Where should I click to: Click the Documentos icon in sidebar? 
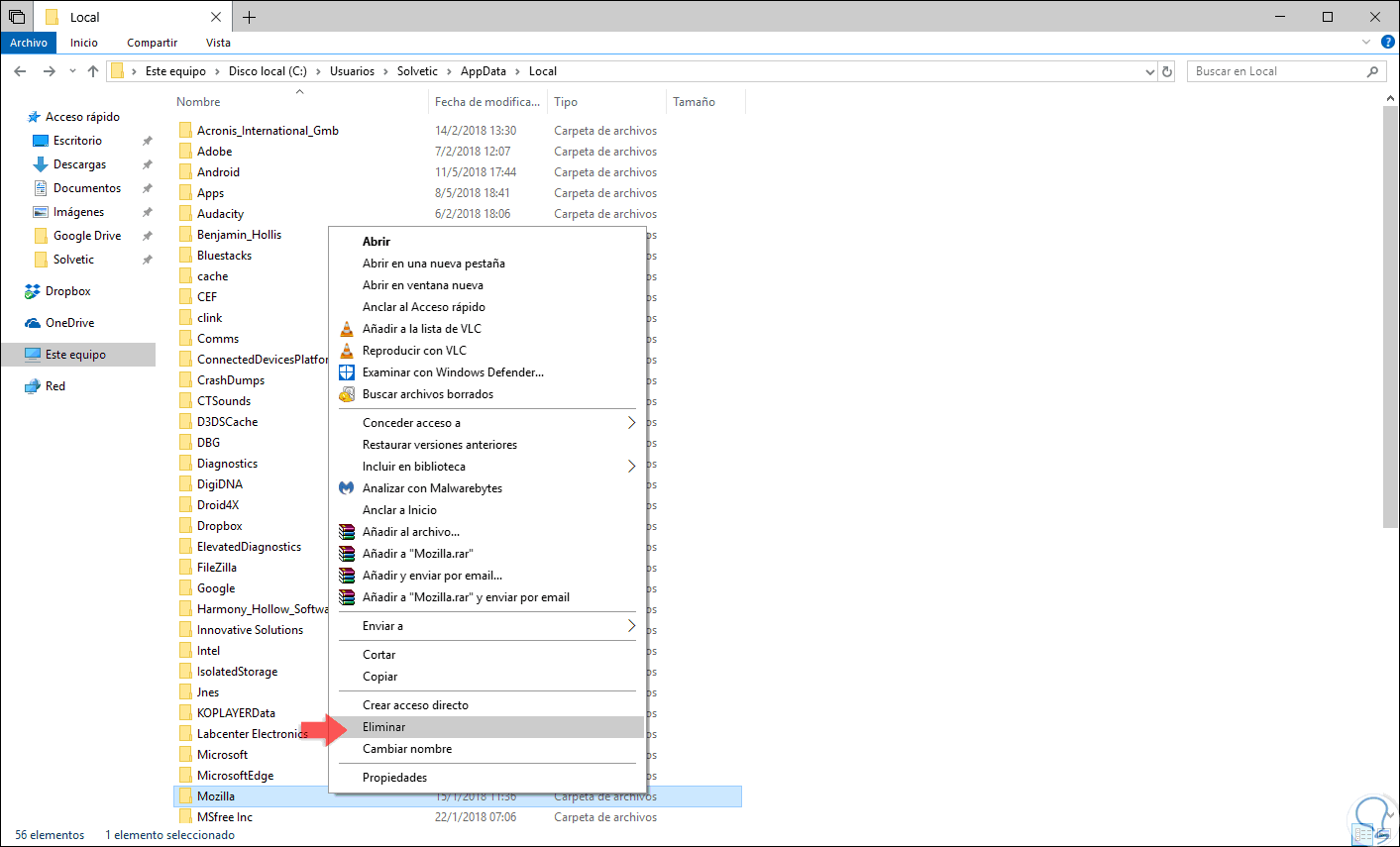[x=41, y=188]
